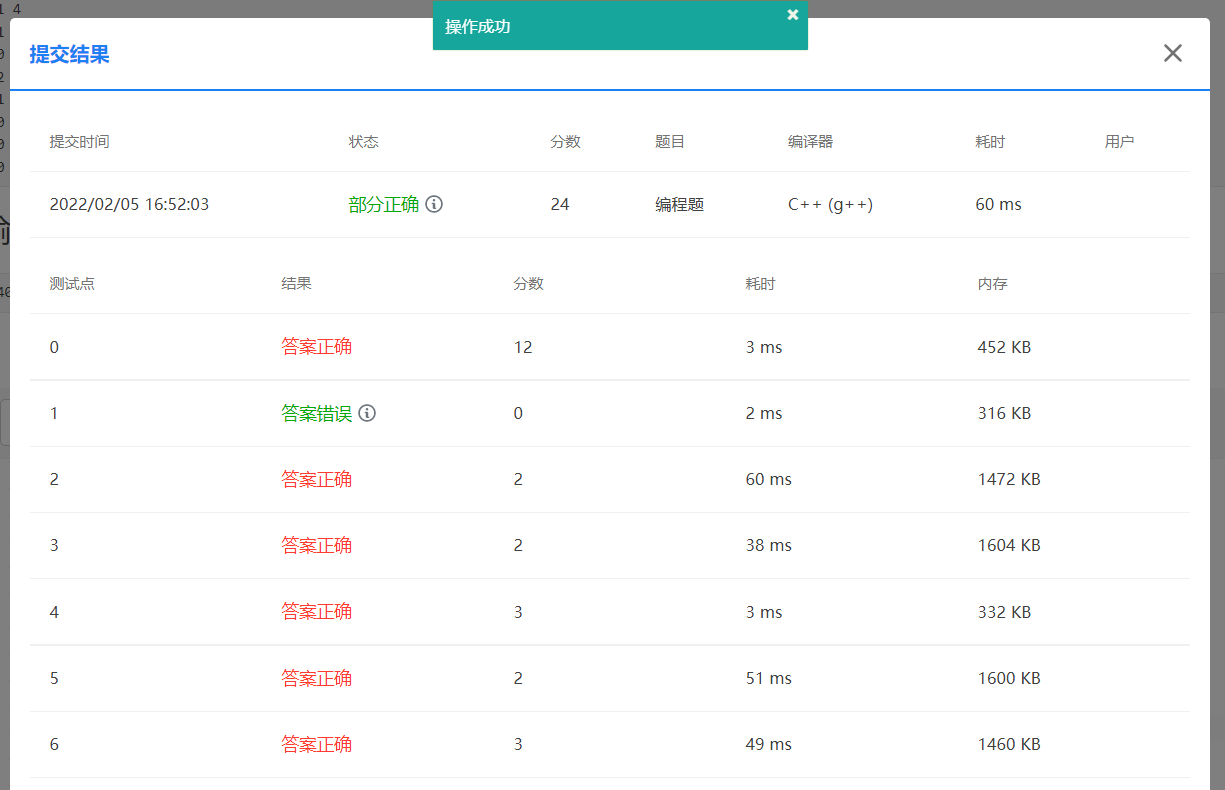This screenshot has width=1225, height=790.
Task: Click info icon beside 部分正确
Action: click(x=434, y=204)
